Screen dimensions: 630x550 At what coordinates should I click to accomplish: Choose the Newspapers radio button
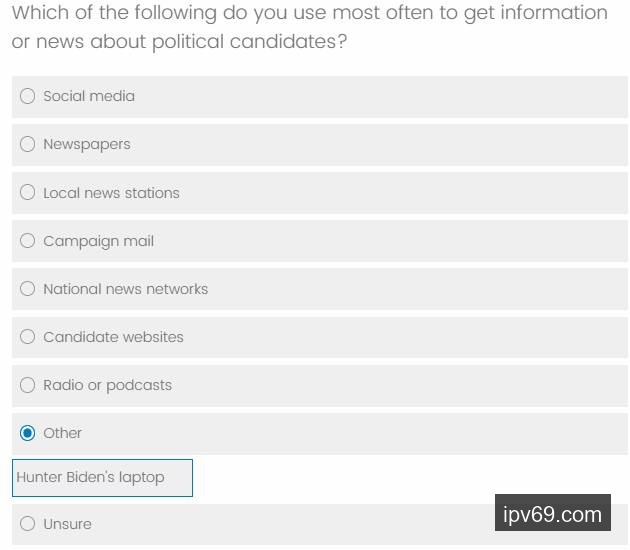coord(28,144)
